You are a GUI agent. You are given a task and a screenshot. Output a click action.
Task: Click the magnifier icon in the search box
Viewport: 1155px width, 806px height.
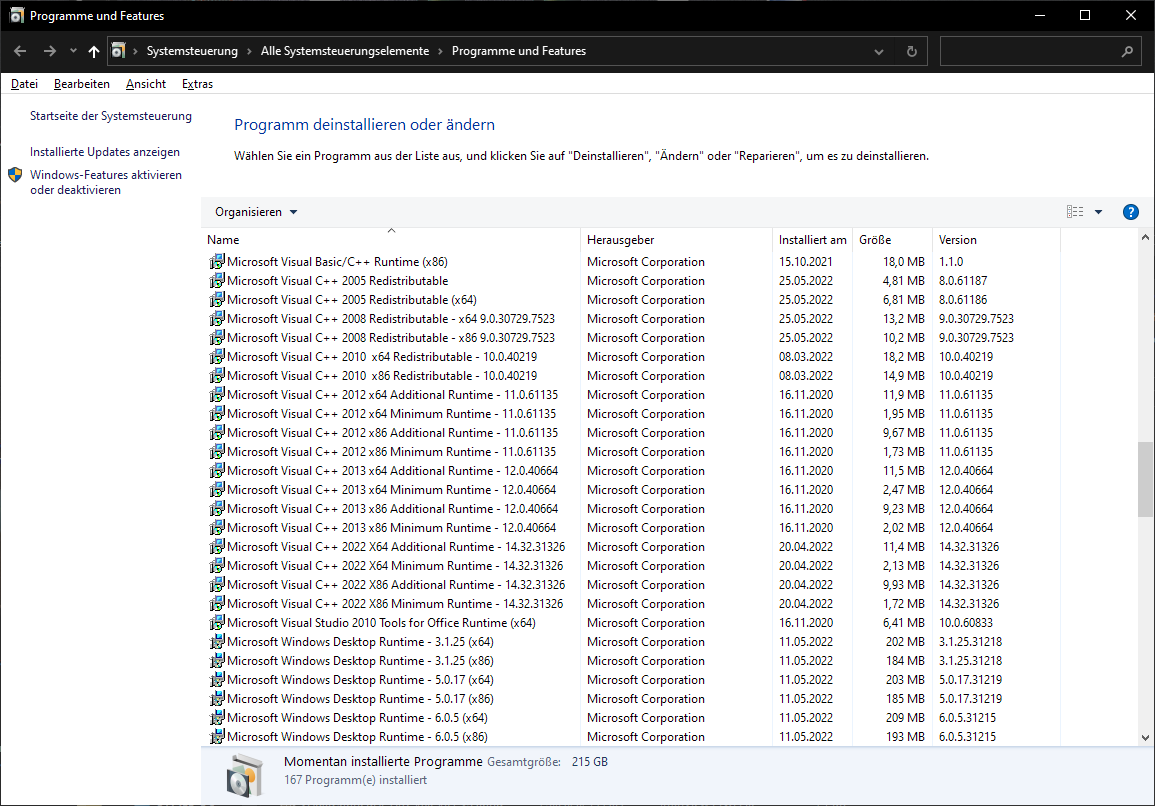tap(1127, 52)
